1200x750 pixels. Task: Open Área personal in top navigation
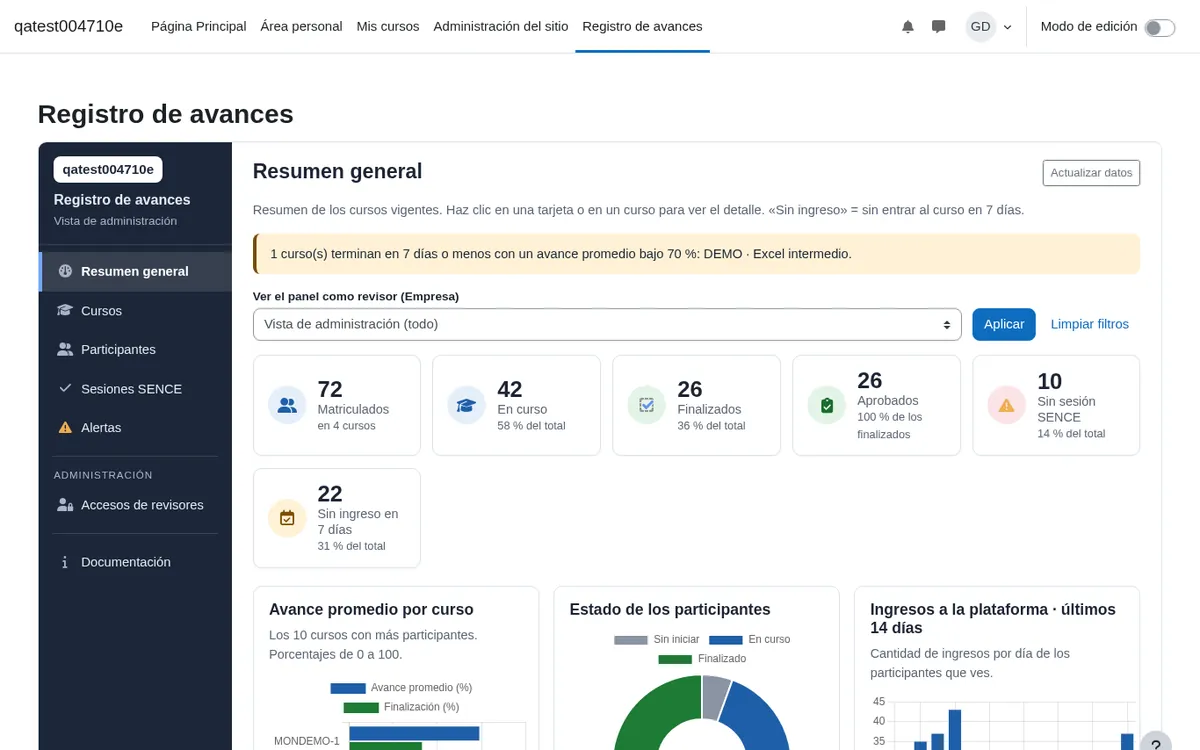tap(301, 27)
